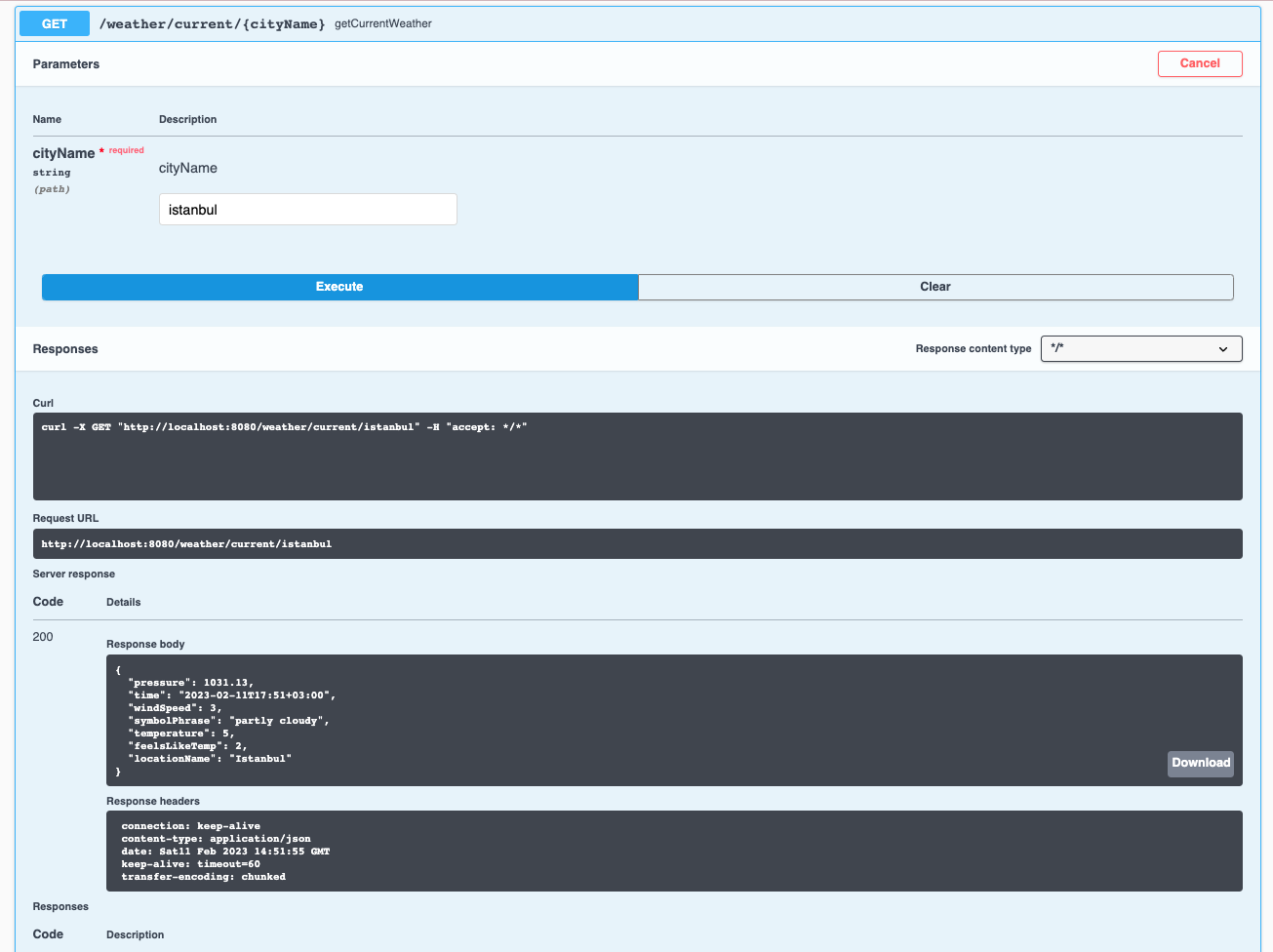The height and width of the screenshot is (952, 1273).
Task: Click the "locationName": "Istanbul" line
Action: 210,759
